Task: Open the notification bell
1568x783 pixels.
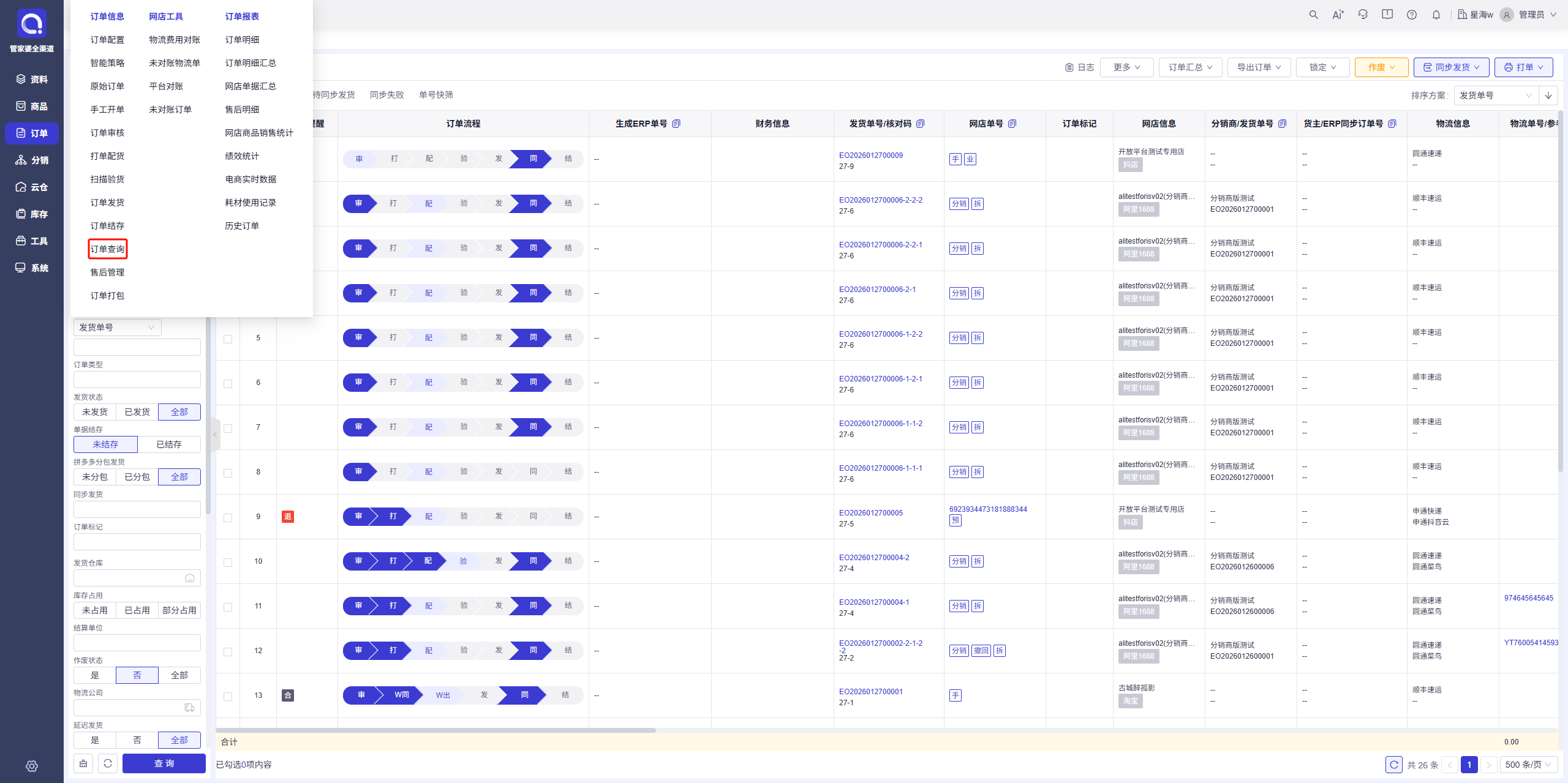Action: click(1436, 15)
